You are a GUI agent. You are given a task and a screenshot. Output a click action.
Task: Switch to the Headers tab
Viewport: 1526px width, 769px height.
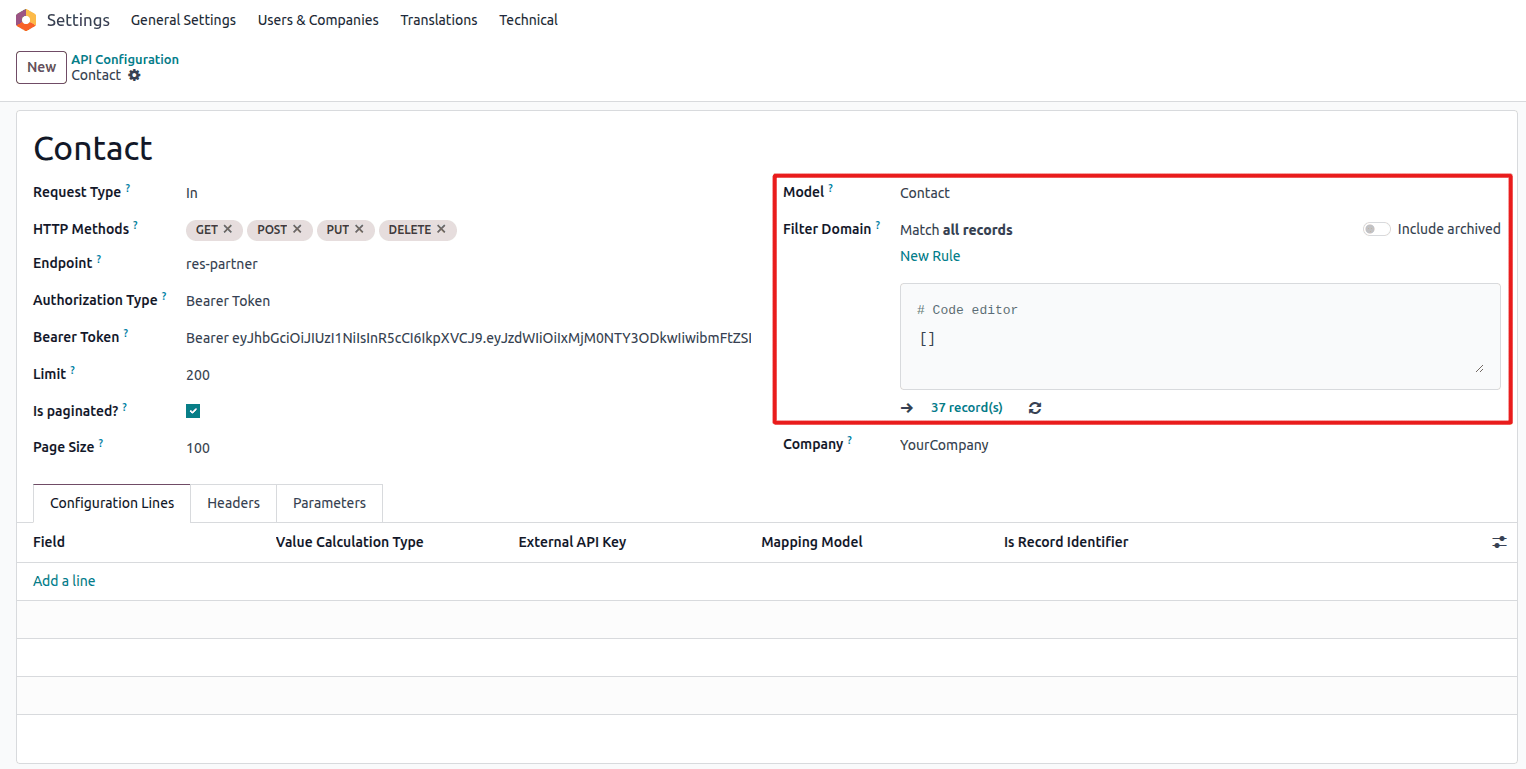pyautogui.click(x=233, y=503)
